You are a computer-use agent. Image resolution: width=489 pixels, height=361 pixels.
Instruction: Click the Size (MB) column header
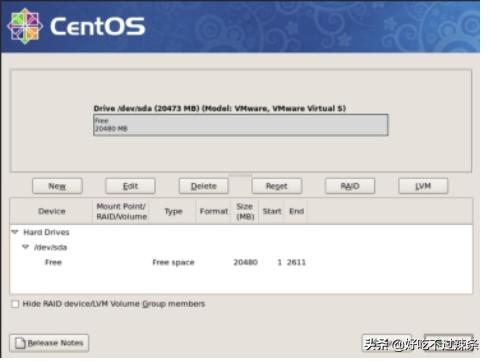[245, 211]
